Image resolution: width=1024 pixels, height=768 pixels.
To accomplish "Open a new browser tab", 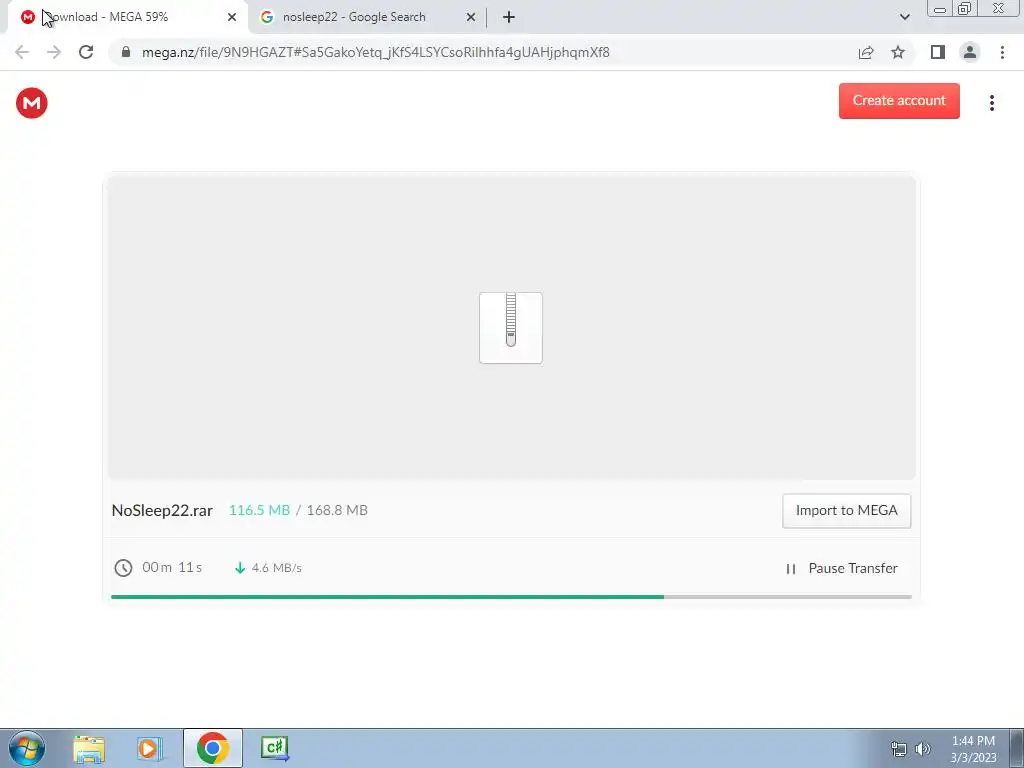I will (509, 18).
